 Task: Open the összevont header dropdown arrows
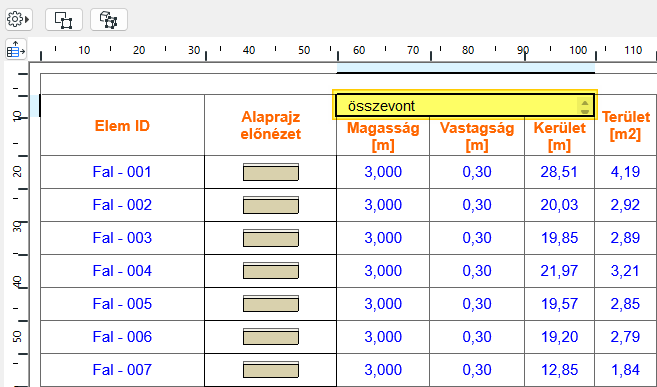(x=585, y=106)
